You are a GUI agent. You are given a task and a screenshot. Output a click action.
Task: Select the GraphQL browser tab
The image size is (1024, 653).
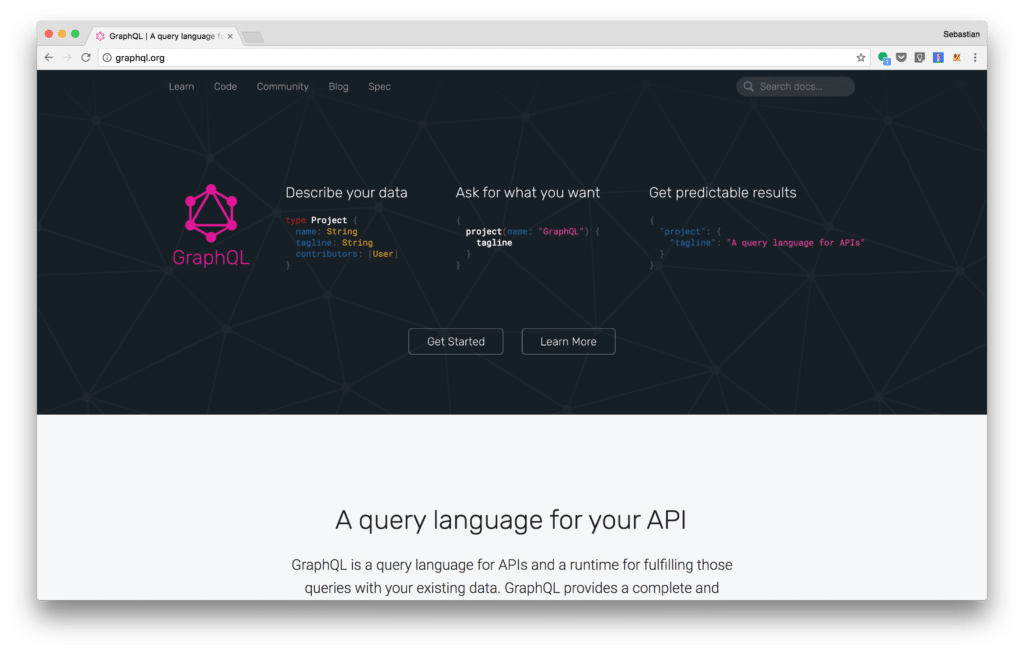click(163, 36)
